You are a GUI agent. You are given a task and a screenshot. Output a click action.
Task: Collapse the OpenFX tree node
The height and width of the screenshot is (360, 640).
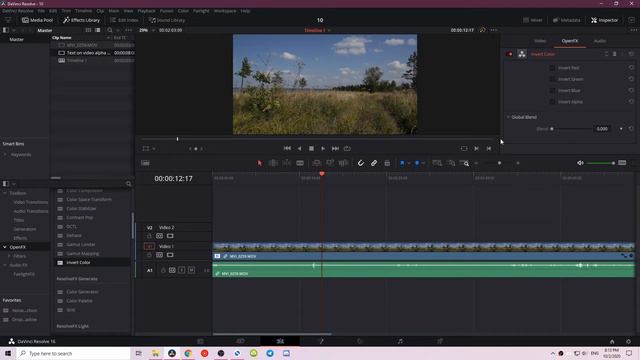pos(4,247)
